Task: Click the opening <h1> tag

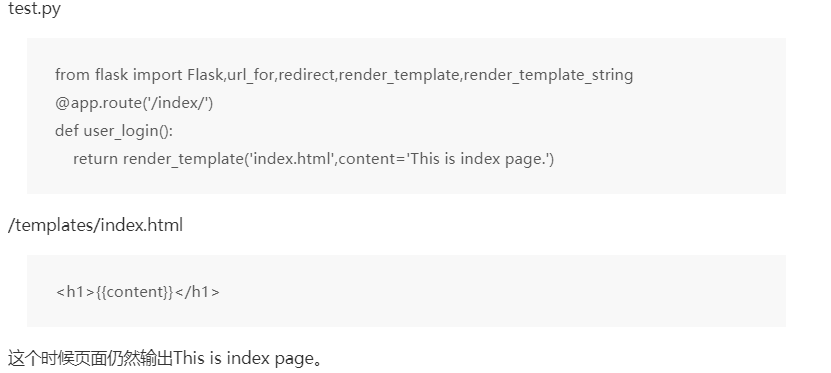Action: click(x=75, y=292)
